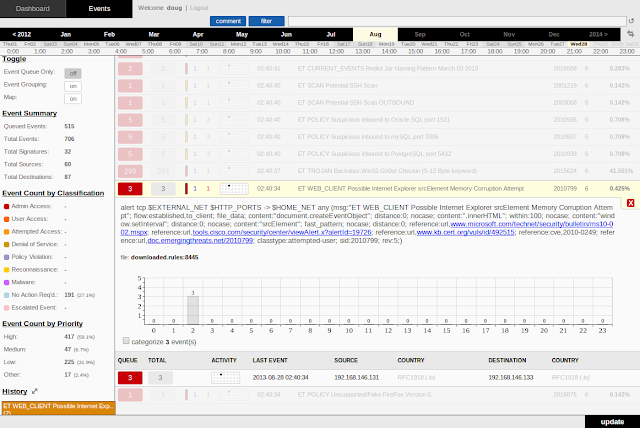Open History pop-out arrow icon
This screenshot has width=640, height=428.
pos(35,391)
